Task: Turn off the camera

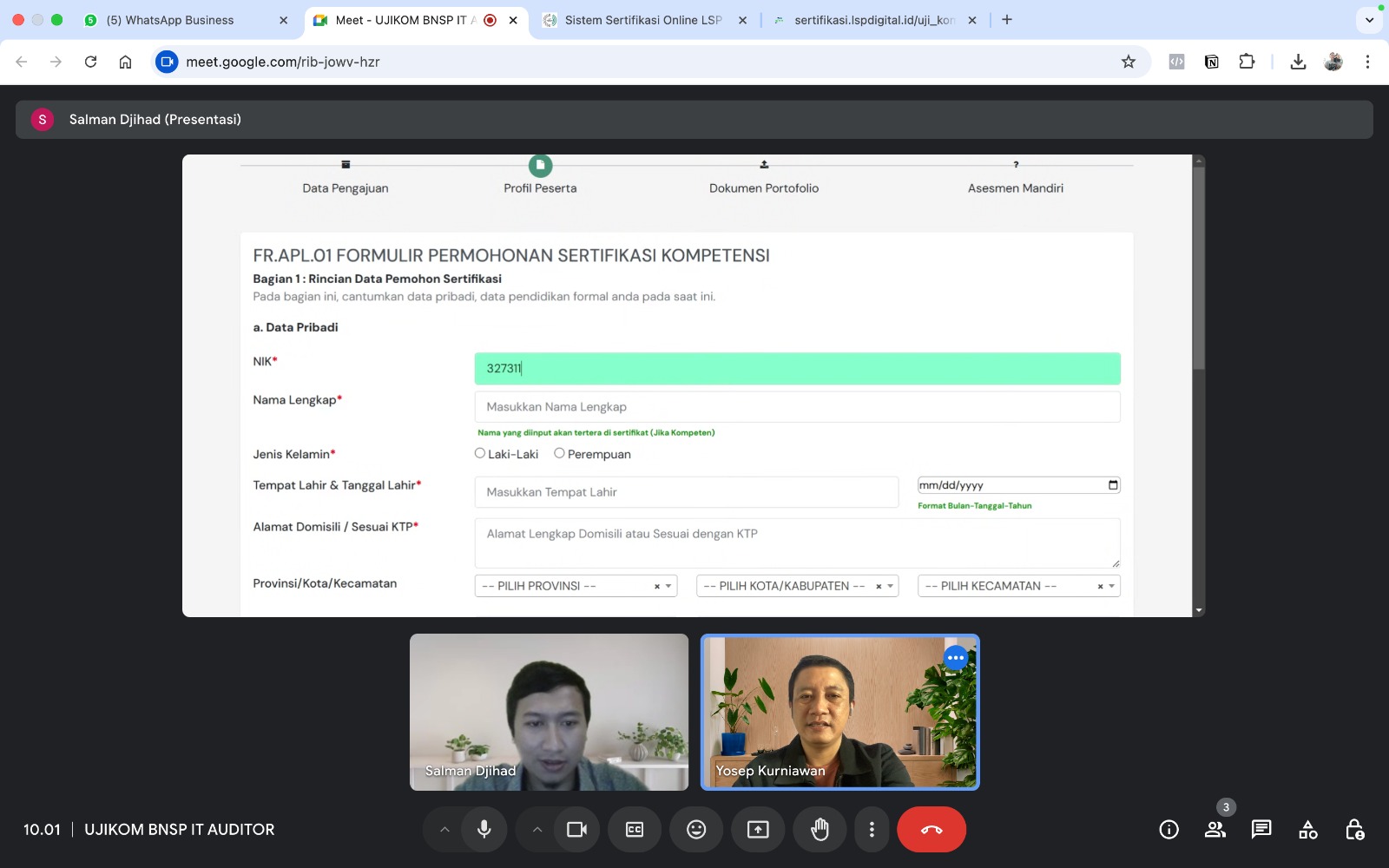Action: pyautogui.click(x=578, y=829)
